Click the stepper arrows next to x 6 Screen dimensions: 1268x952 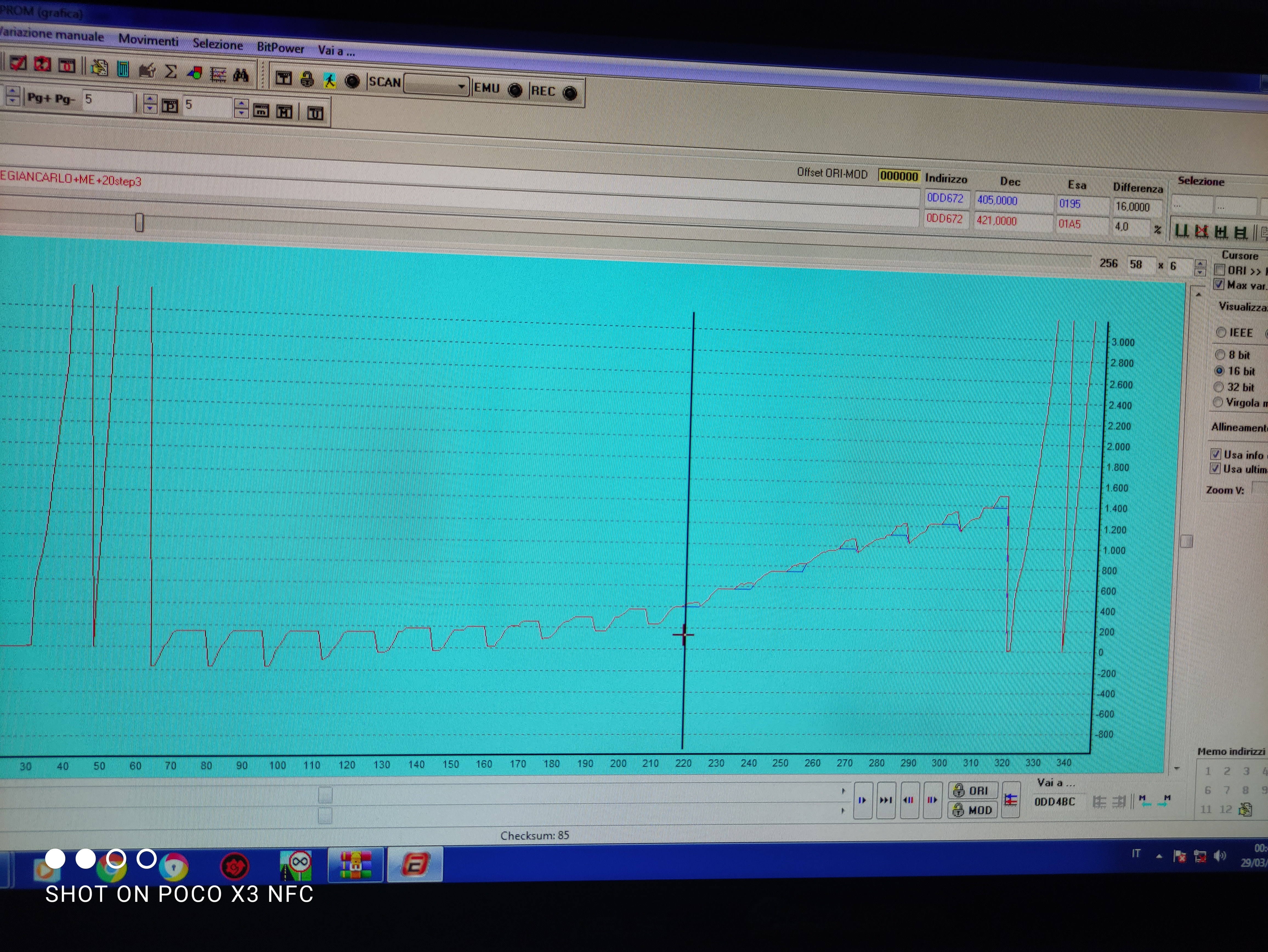coord(1200,267)
